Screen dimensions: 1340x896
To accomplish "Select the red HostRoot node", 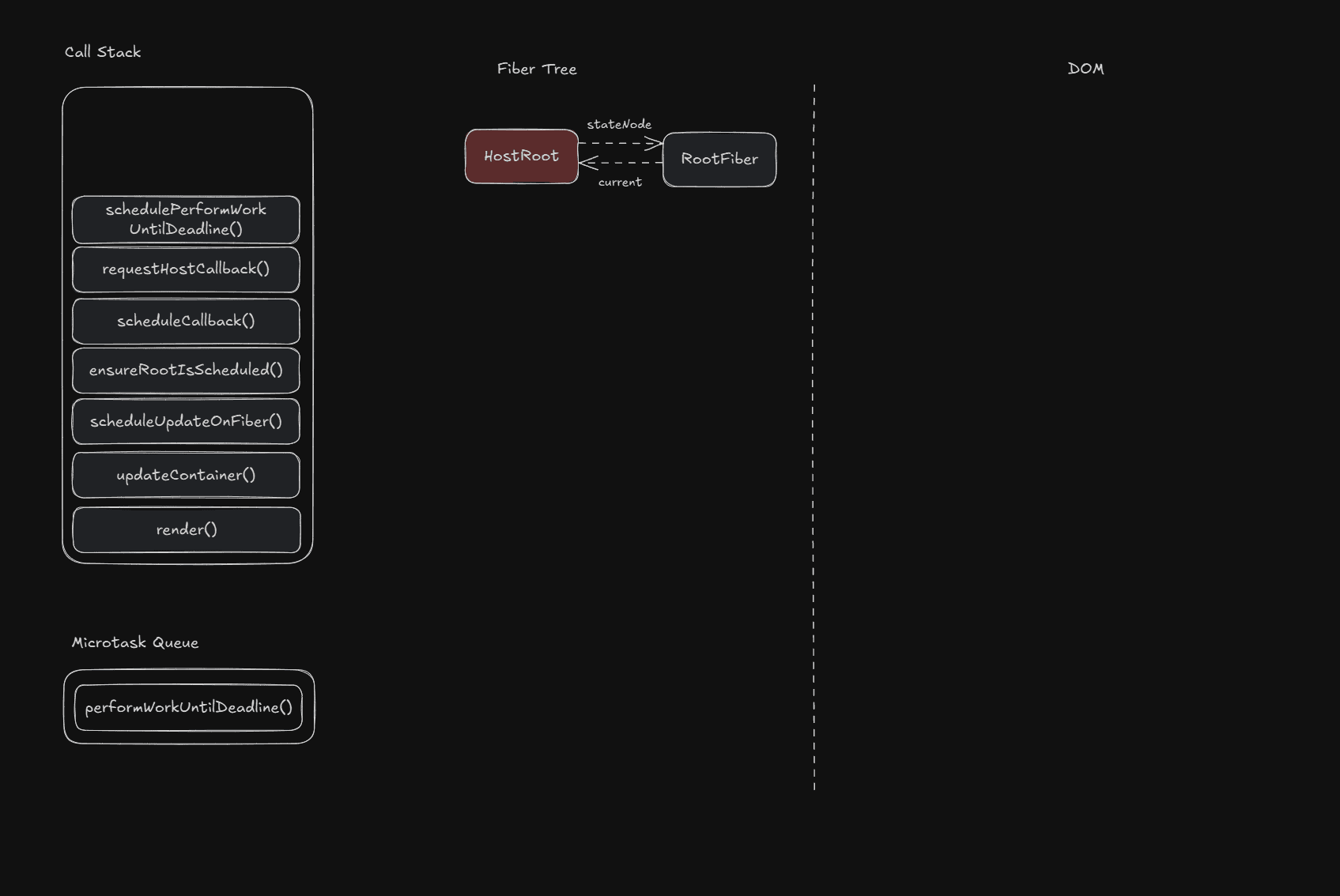I will click(521, 156).
